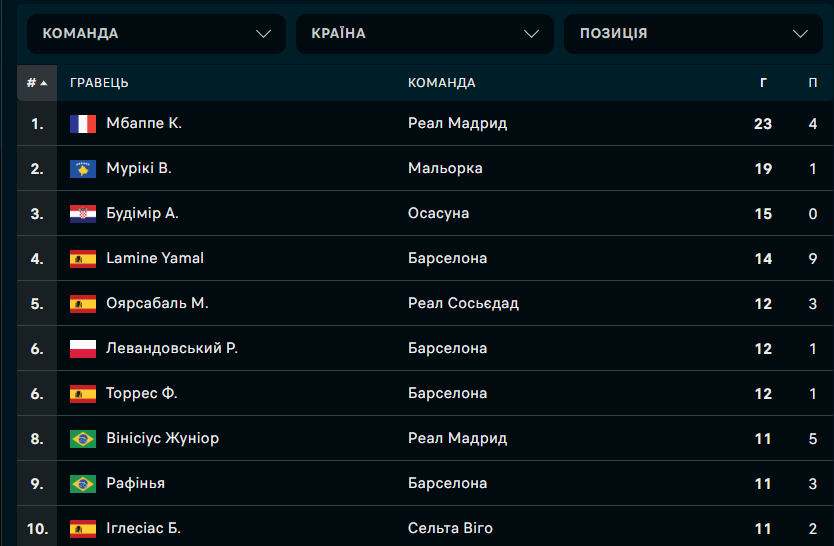Image resolution: width=834 pixels, height=546 pixels.
Task: Open the Реал Сосьєдад team link
Action: tap(463, 303)
